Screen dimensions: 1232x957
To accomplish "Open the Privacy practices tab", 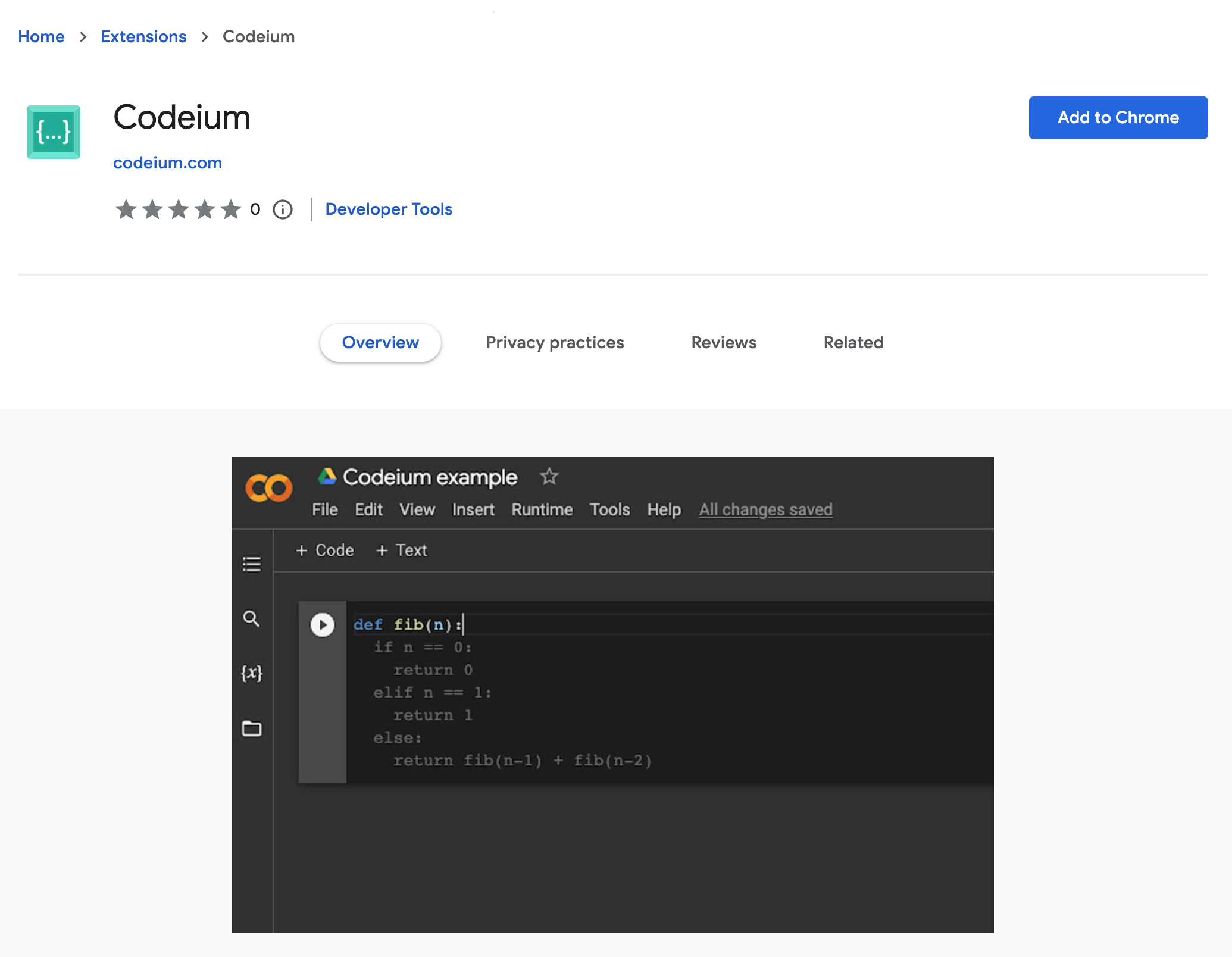I will click(554, 342).
